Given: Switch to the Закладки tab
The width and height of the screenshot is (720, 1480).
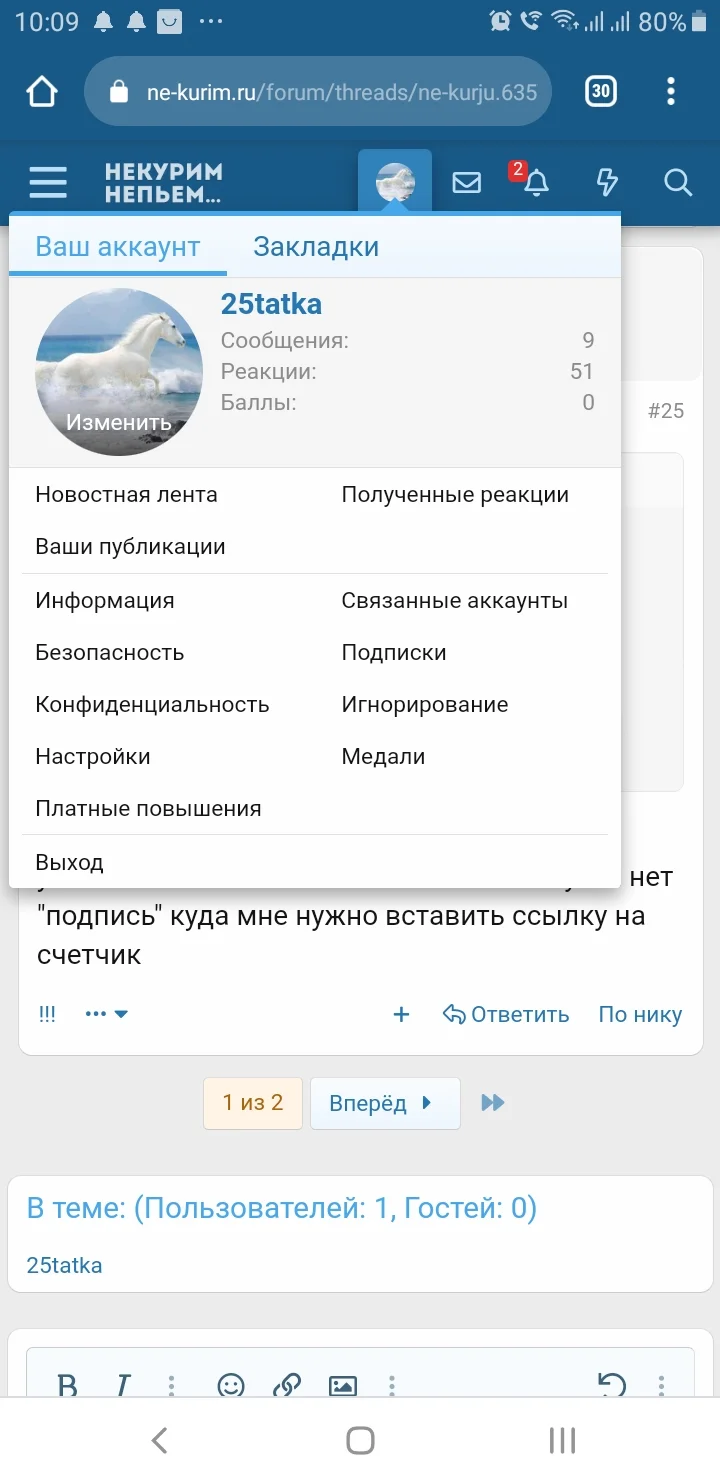Looking at the screenshot, I should tap(316, 247).
